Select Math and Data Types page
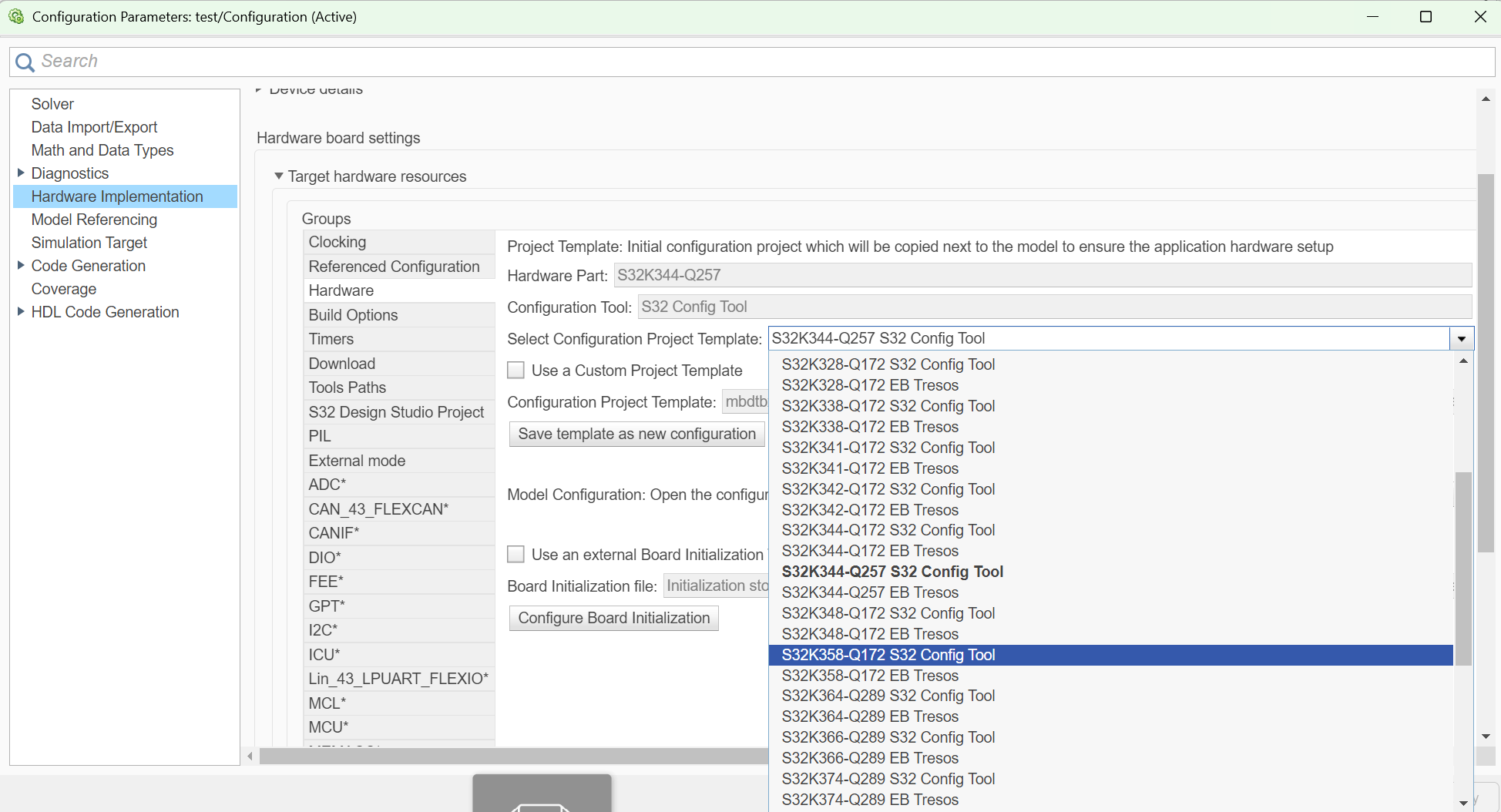Viewport: 1501px width, 812px height. (102, 150)
